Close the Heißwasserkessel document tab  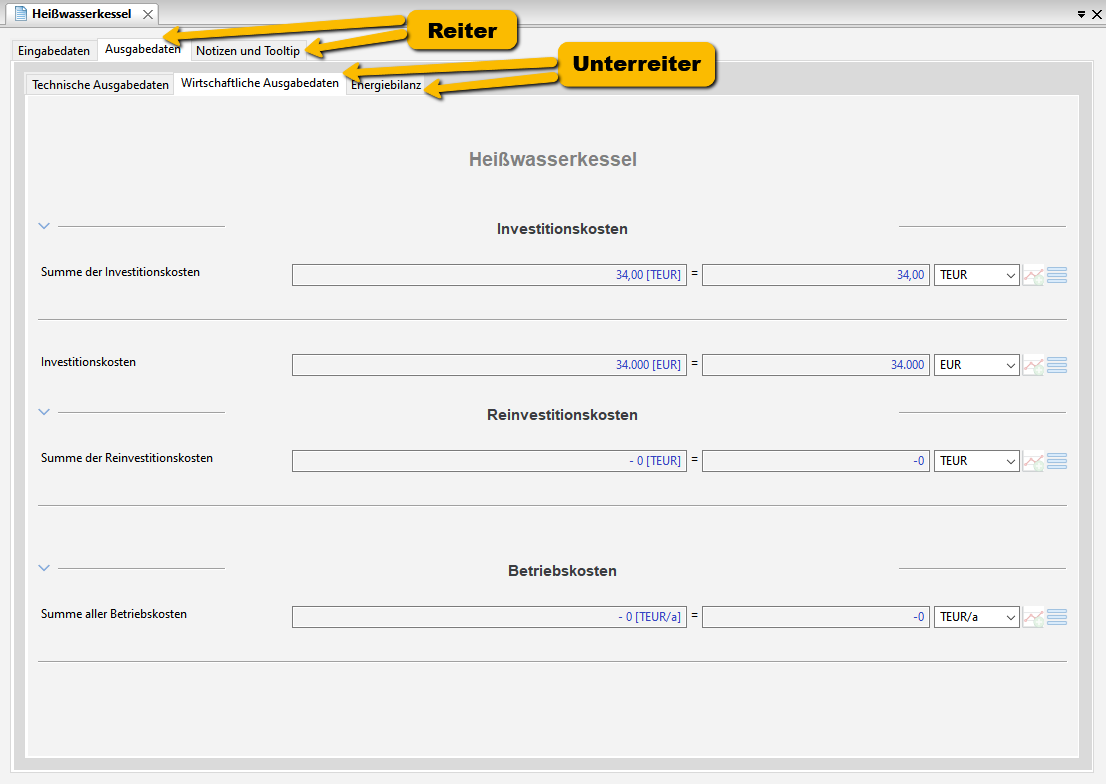coord(148,14)
